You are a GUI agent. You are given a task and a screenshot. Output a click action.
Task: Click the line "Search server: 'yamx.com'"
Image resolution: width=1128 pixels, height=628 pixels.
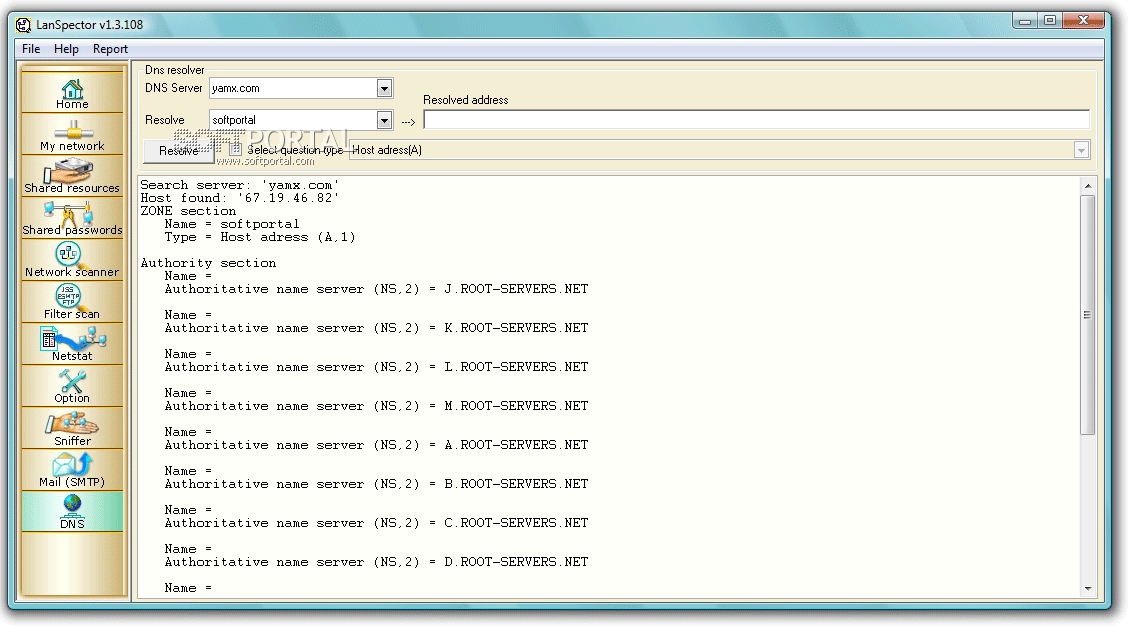(239, 185)
